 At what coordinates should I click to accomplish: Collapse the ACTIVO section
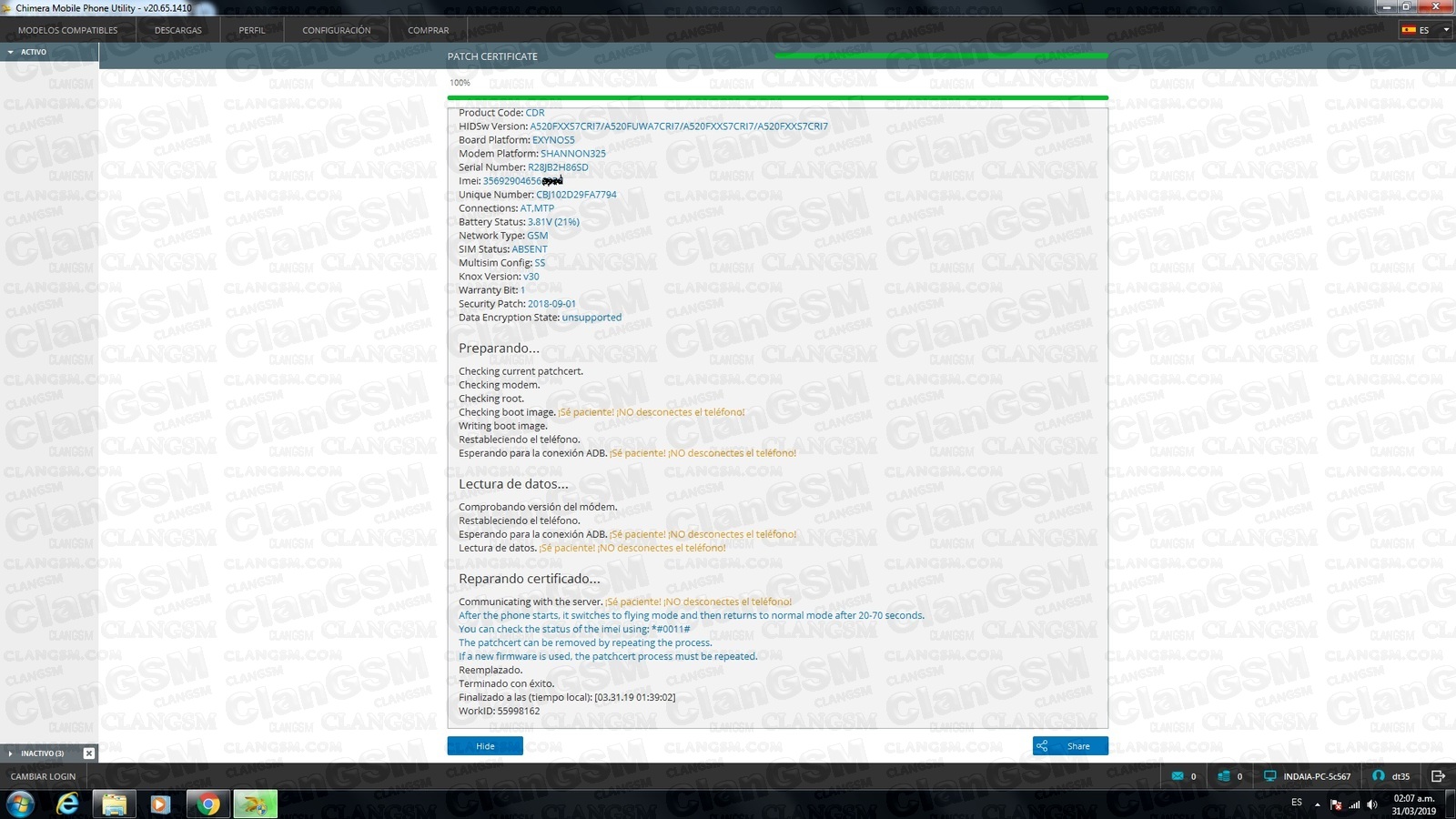pos(11,52)
